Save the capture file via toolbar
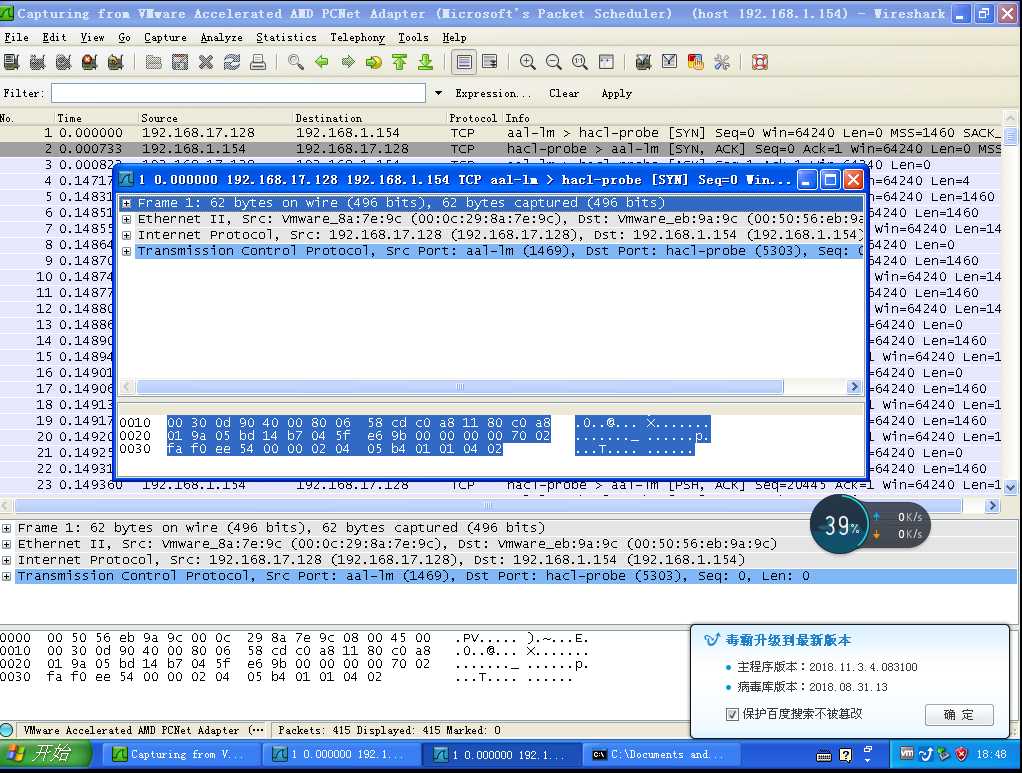 click(180, 62)
